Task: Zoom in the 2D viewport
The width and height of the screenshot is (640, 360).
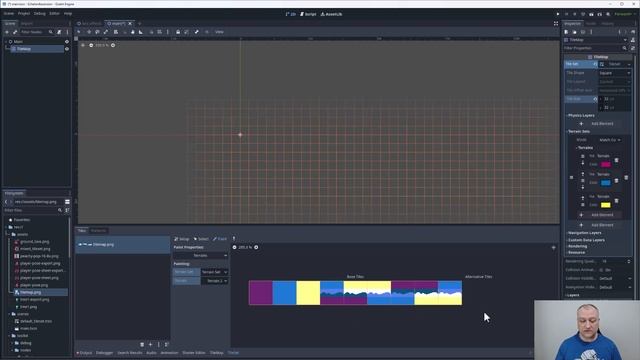Action: tap(113, 45)
